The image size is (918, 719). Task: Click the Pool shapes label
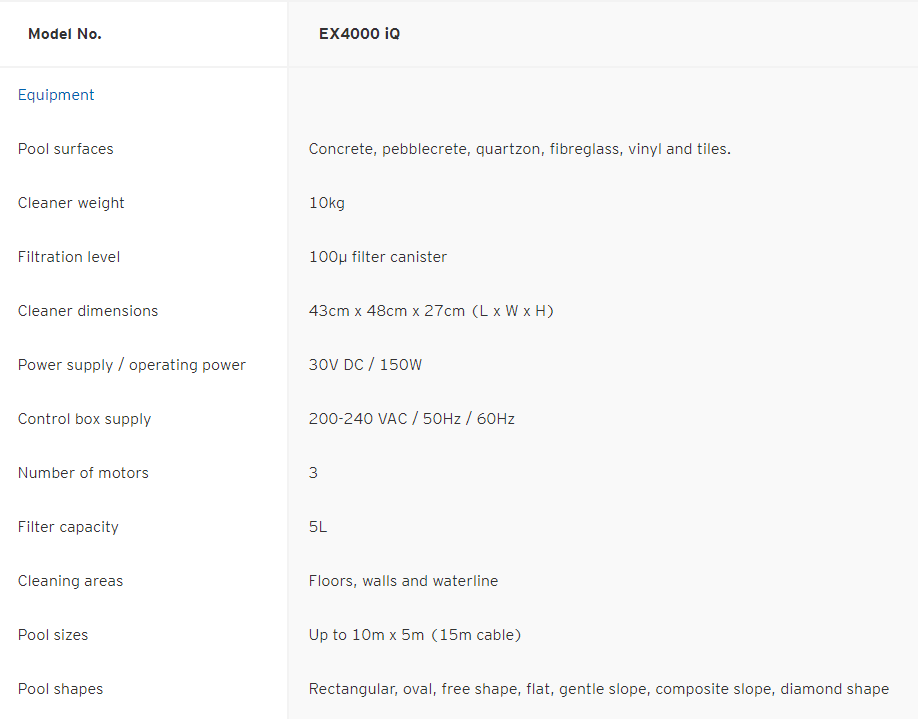pos(61,689)
